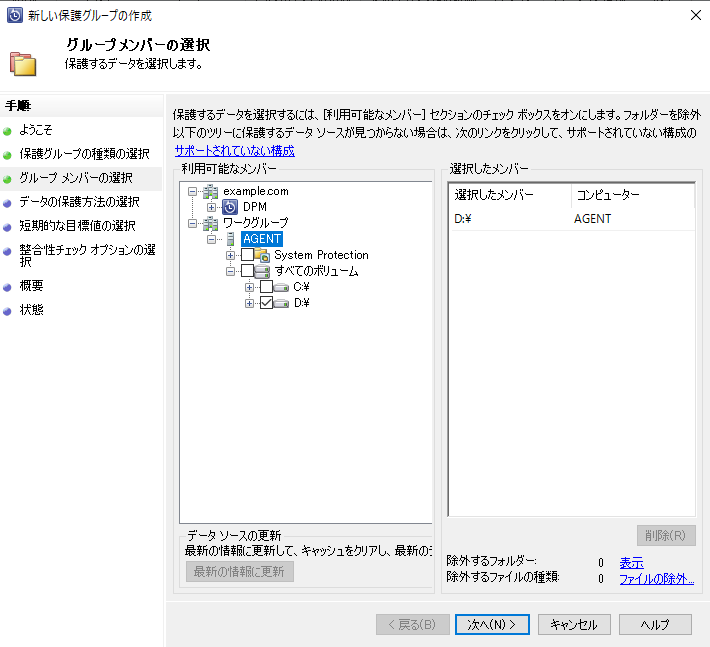Click the ヘルプ button
The width and height of the screenshot is (710, 647).
click(655, 625)
